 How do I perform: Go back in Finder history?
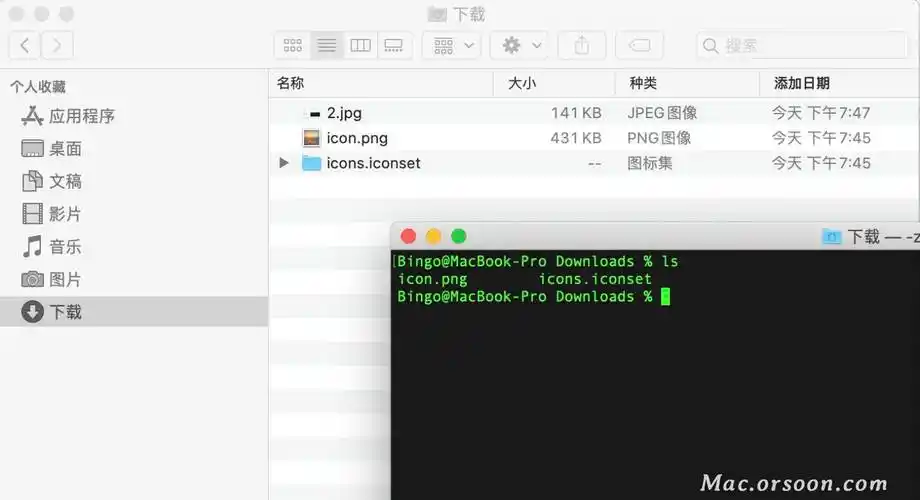pyautogui.click(x=25, y=45)
